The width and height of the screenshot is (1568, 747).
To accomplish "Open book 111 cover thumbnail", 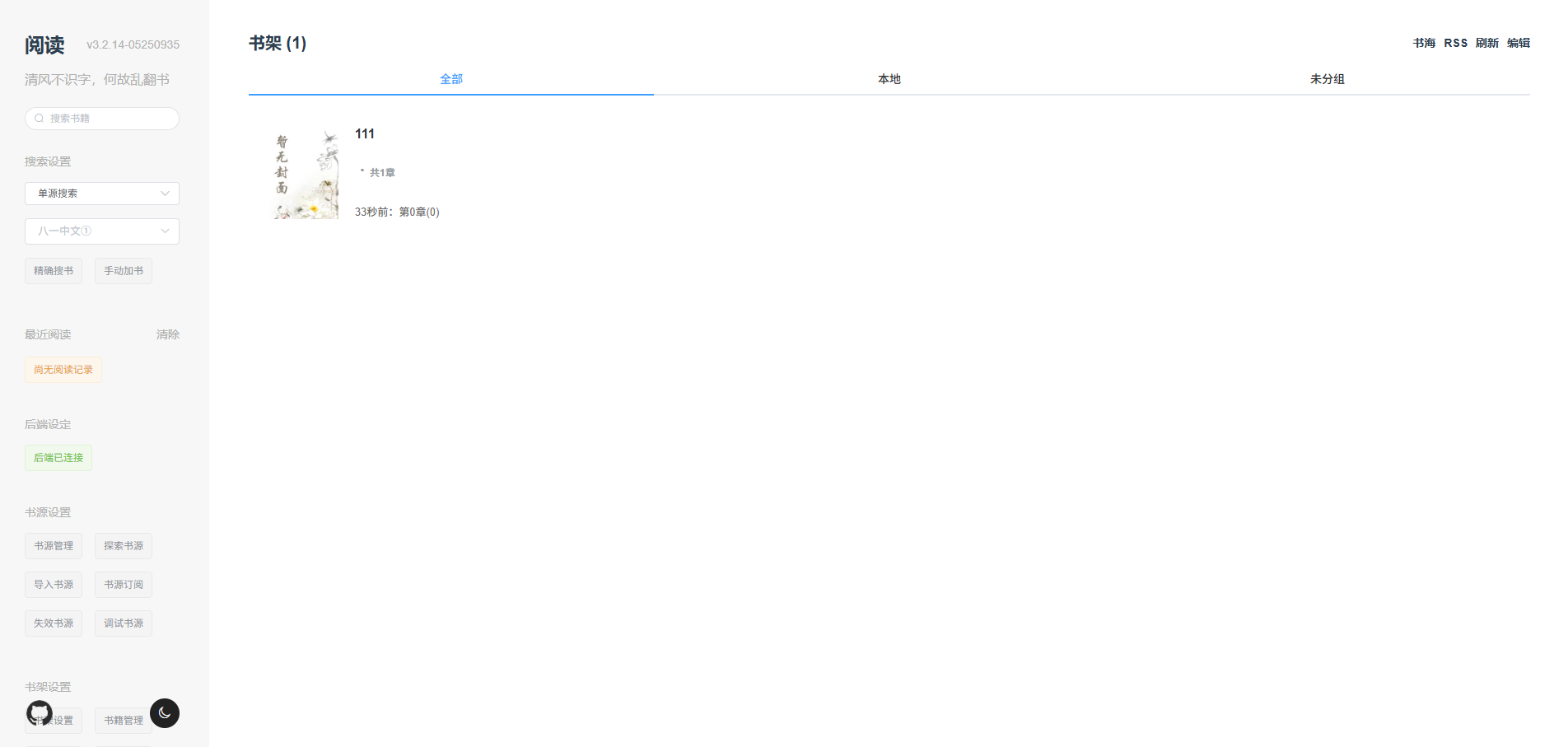I will [306, 175].
